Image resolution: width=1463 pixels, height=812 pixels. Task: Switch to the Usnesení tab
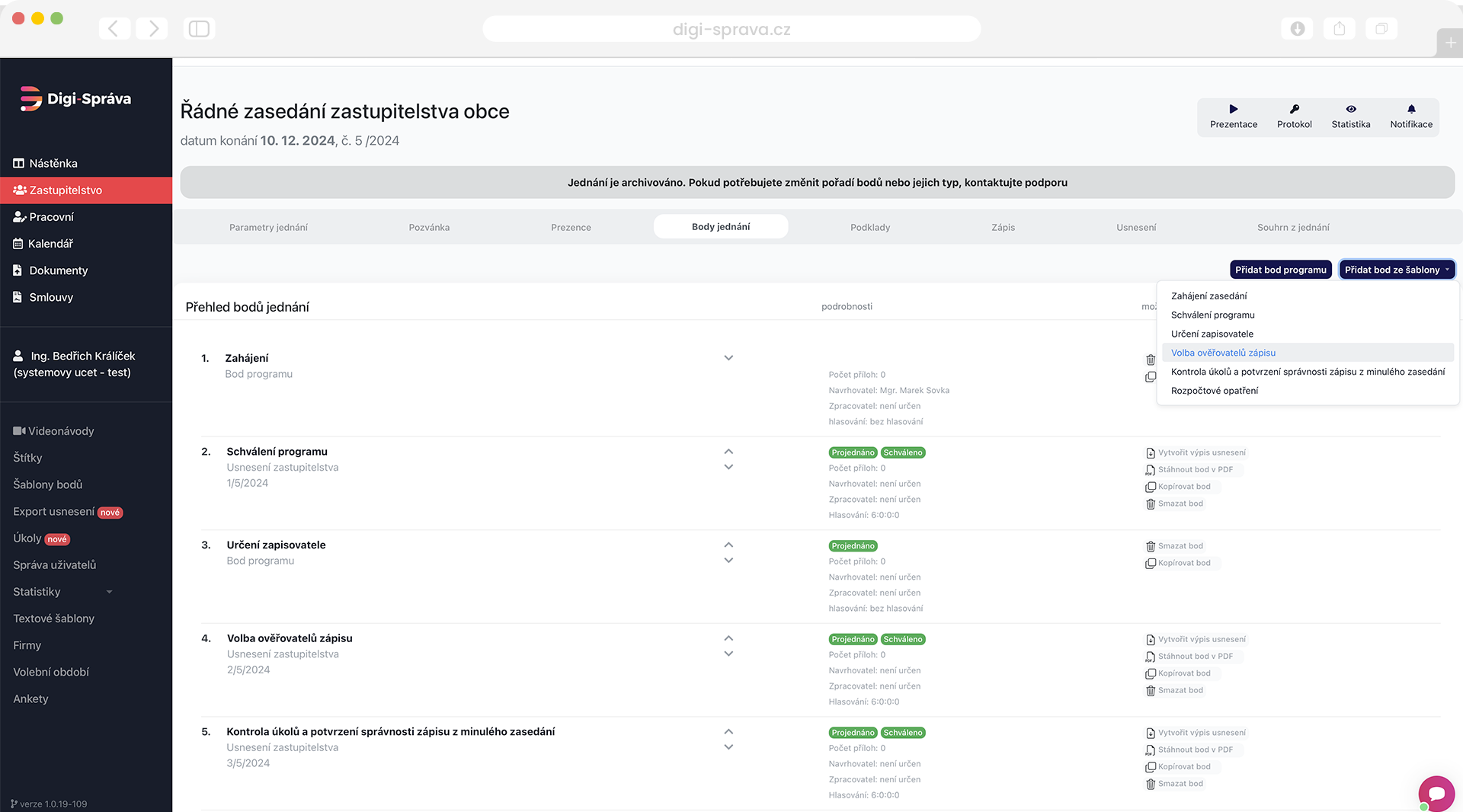[1135, 227]
